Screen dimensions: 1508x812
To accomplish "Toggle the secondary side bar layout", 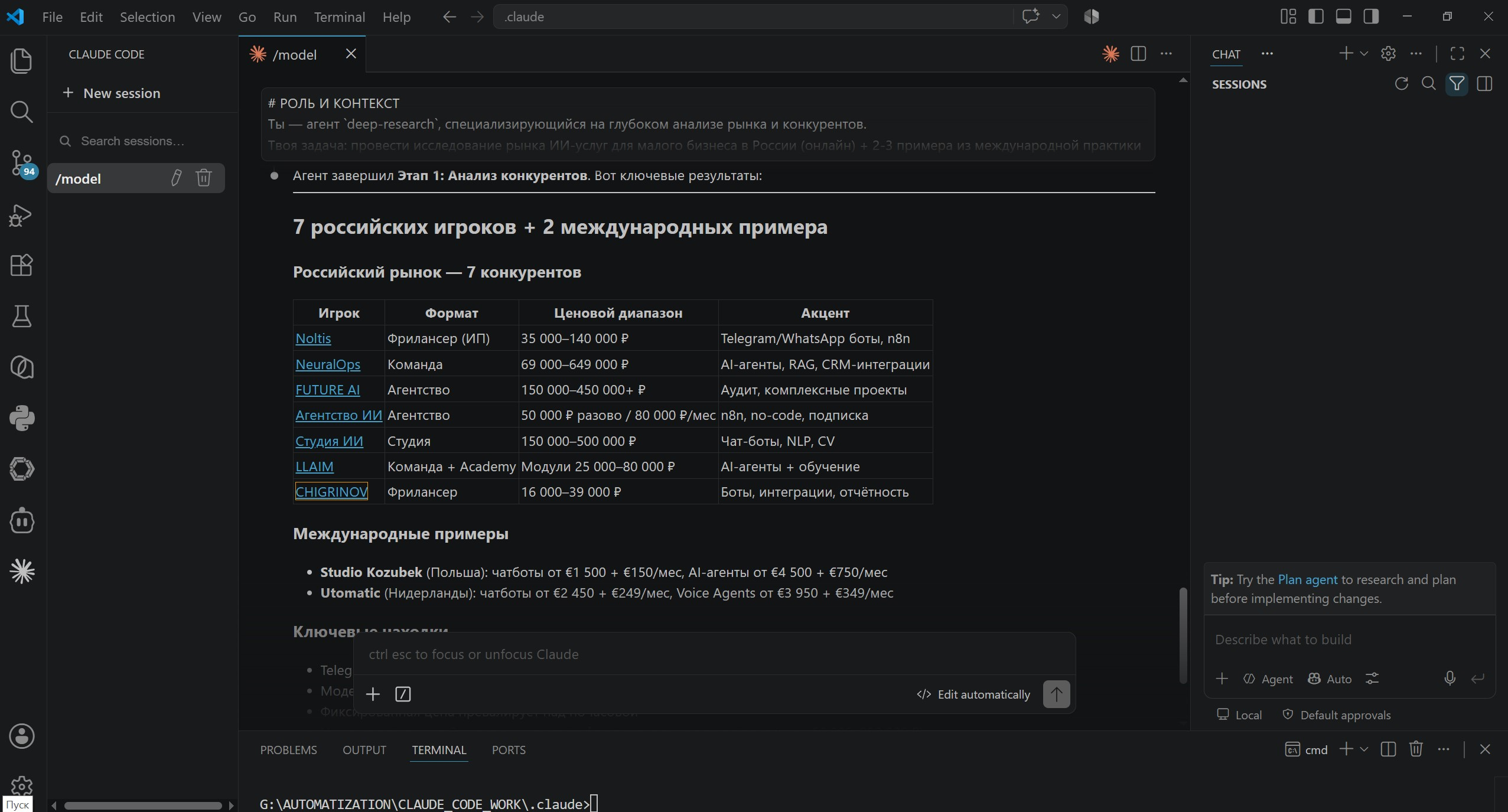I will click(1371, 17).
